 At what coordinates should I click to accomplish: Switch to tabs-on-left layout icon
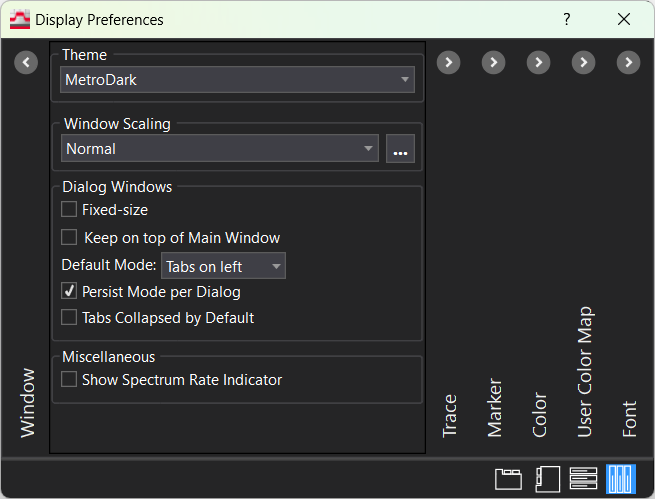coord(546,478)
